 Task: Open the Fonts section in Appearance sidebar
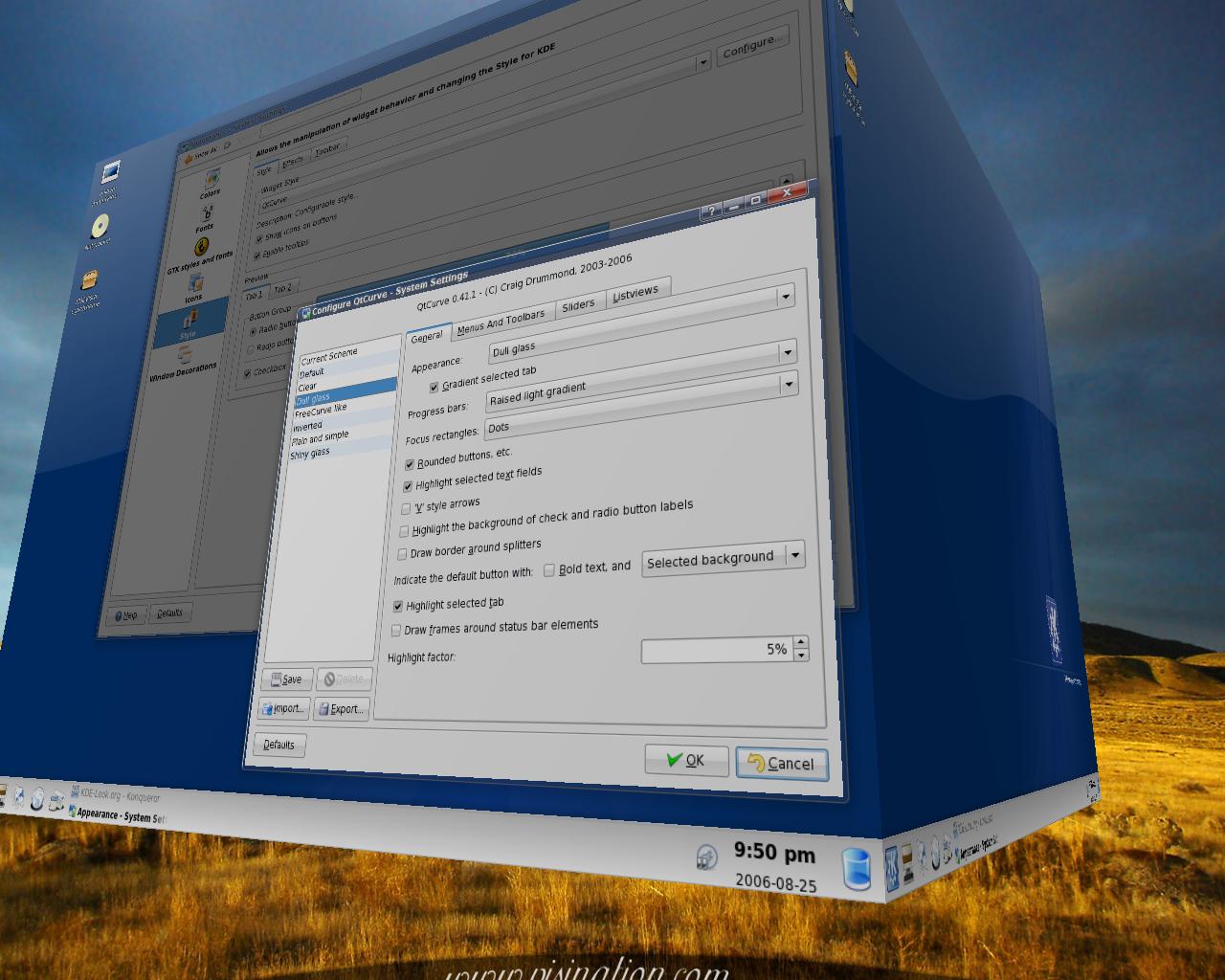[206, 216]
